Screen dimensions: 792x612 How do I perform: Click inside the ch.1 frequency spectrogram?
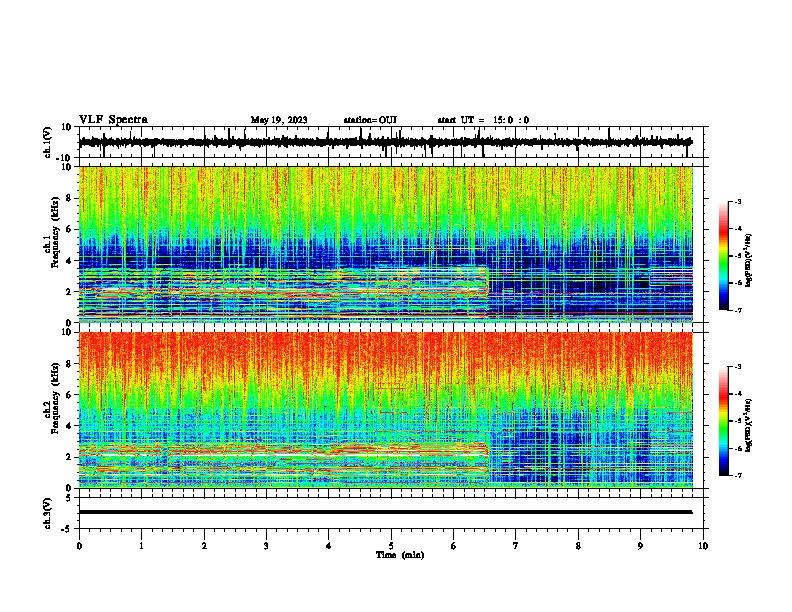[386, 244]
